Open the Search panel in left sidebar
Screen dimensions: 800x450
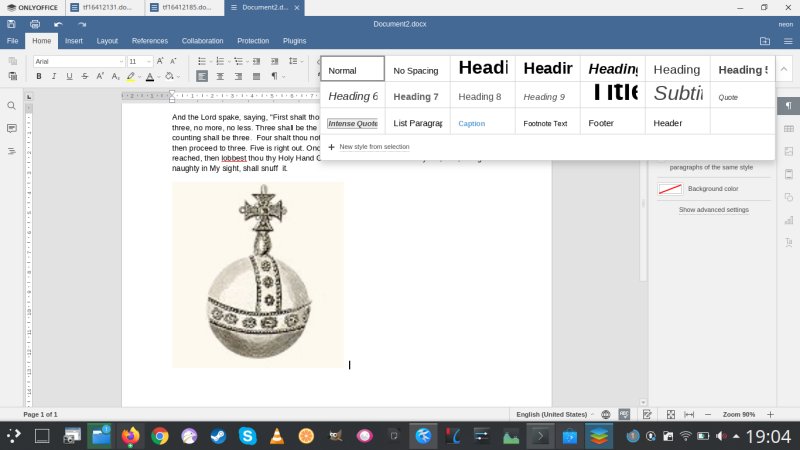click(12, 105)
